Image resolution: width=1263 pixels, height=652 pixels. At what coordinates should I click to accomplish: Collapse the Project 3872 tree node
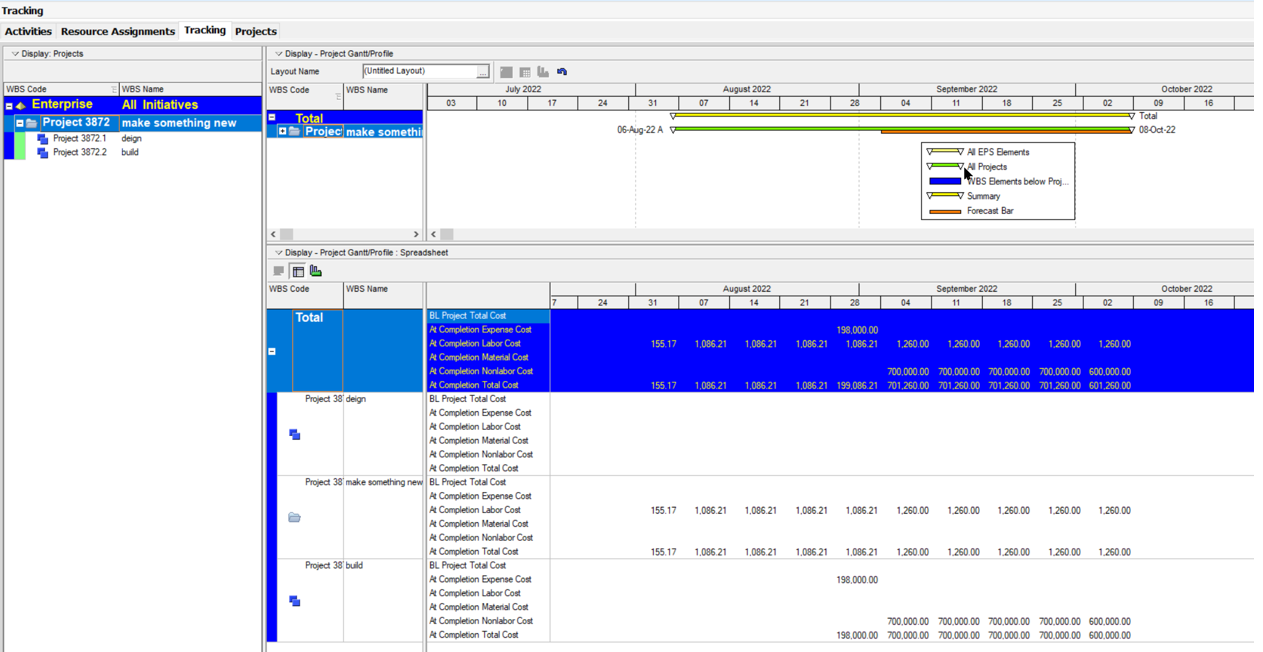pos(19,123)
